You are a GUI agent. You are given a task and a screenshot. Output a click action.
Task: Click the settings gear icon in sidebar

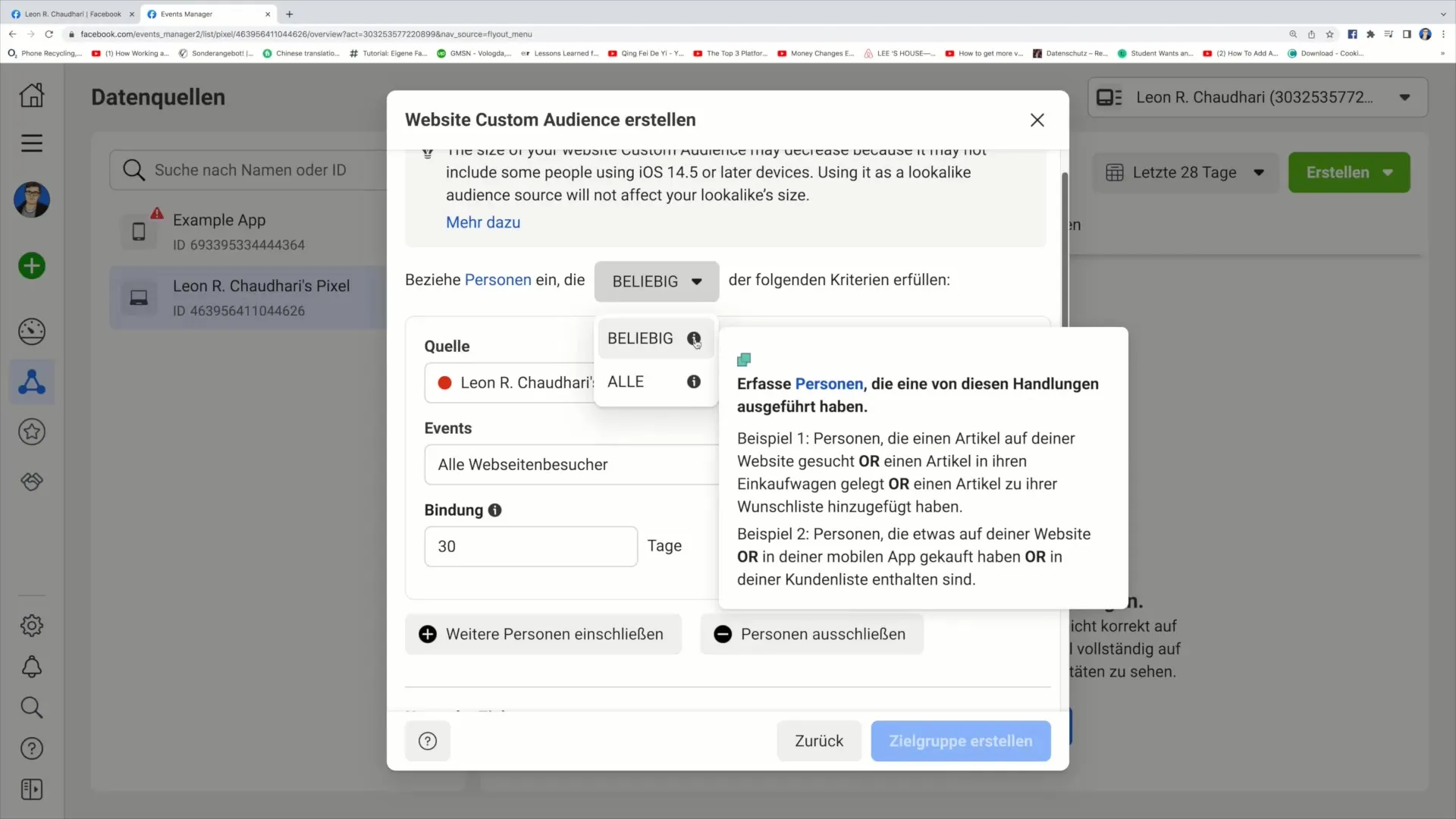click(x=31, y=625)
